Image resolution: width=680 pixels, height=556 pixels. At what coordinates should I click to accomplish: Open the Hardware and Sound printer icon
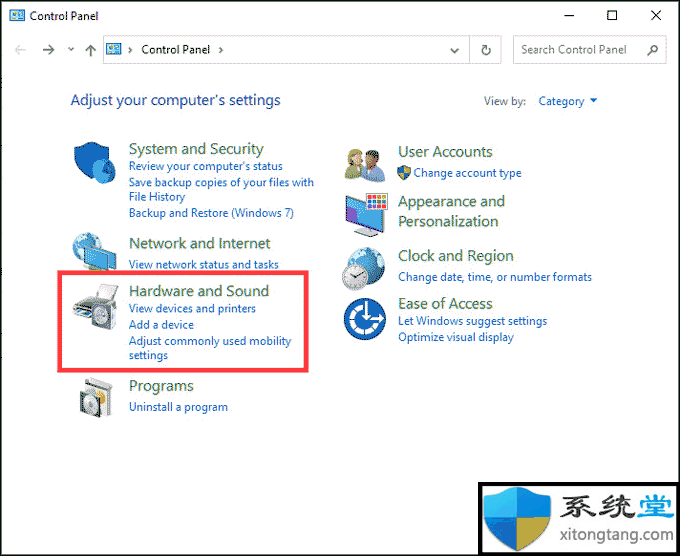click(x=96, y=307)
